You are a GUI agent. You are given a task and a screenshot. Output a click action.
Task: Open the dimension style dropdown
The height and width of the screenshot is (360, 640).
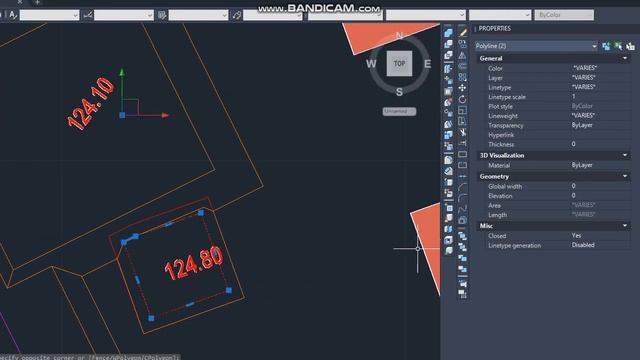click(x=124, y=15)
